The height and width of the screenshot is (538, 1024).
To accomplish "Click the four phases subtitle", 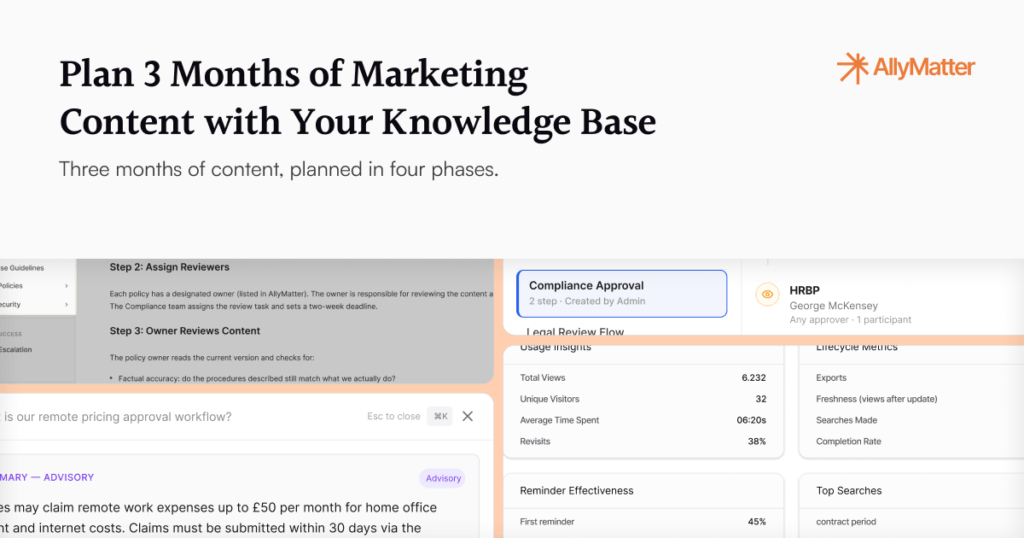I will (279, 169).
